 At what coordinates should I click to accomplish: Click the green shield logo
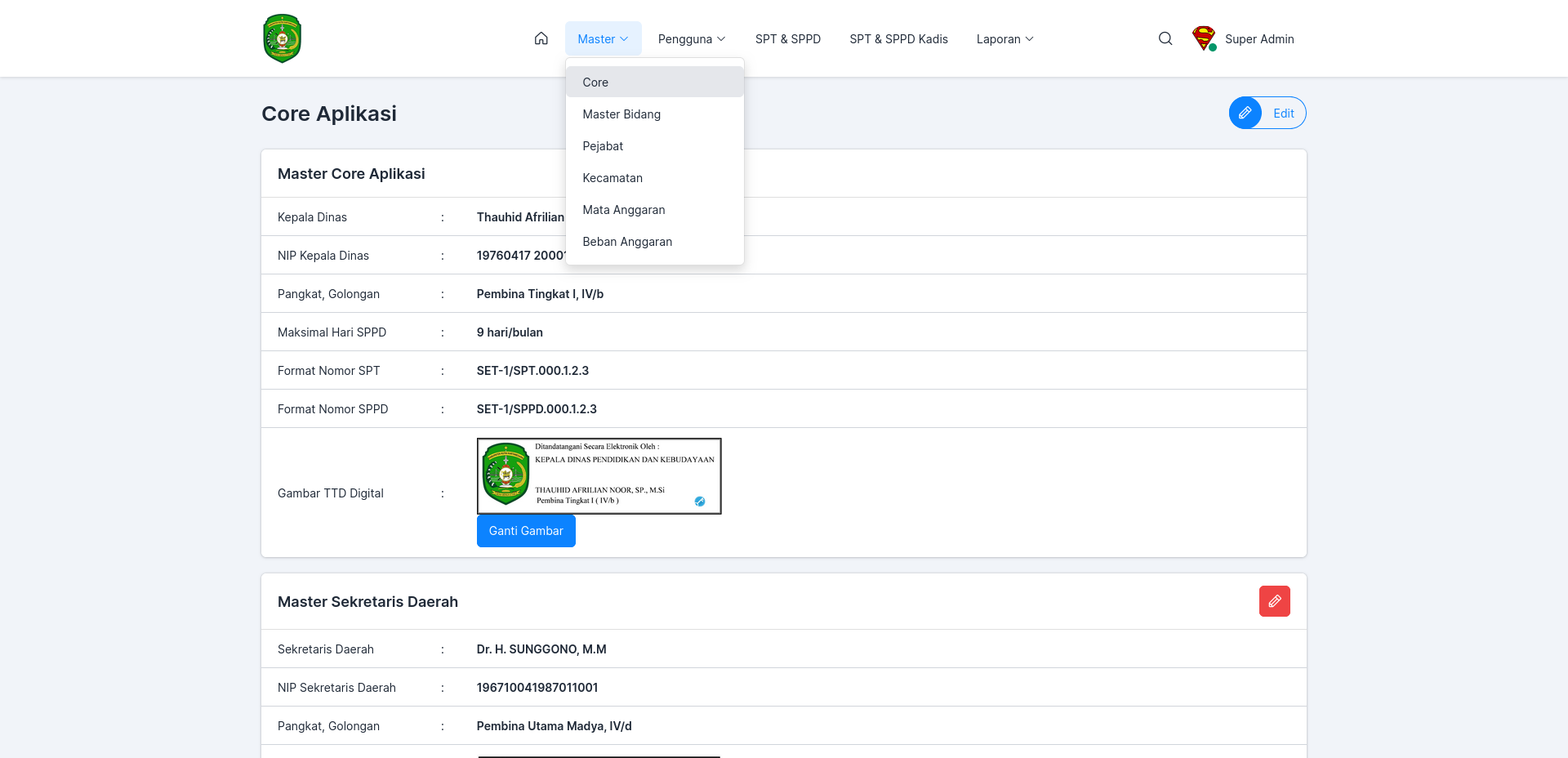coord(283,38)
